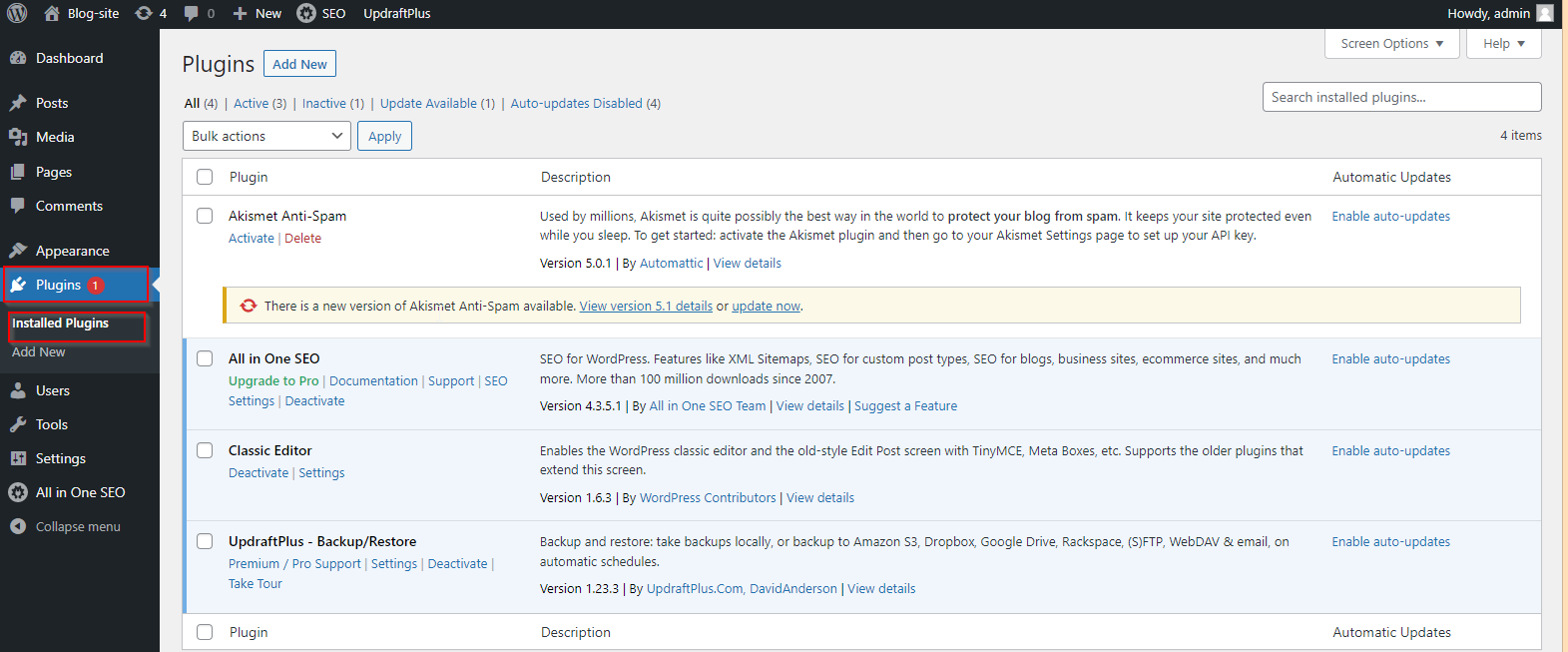
Task: Click the Posts pushpin icon
Action: point(18,103)
